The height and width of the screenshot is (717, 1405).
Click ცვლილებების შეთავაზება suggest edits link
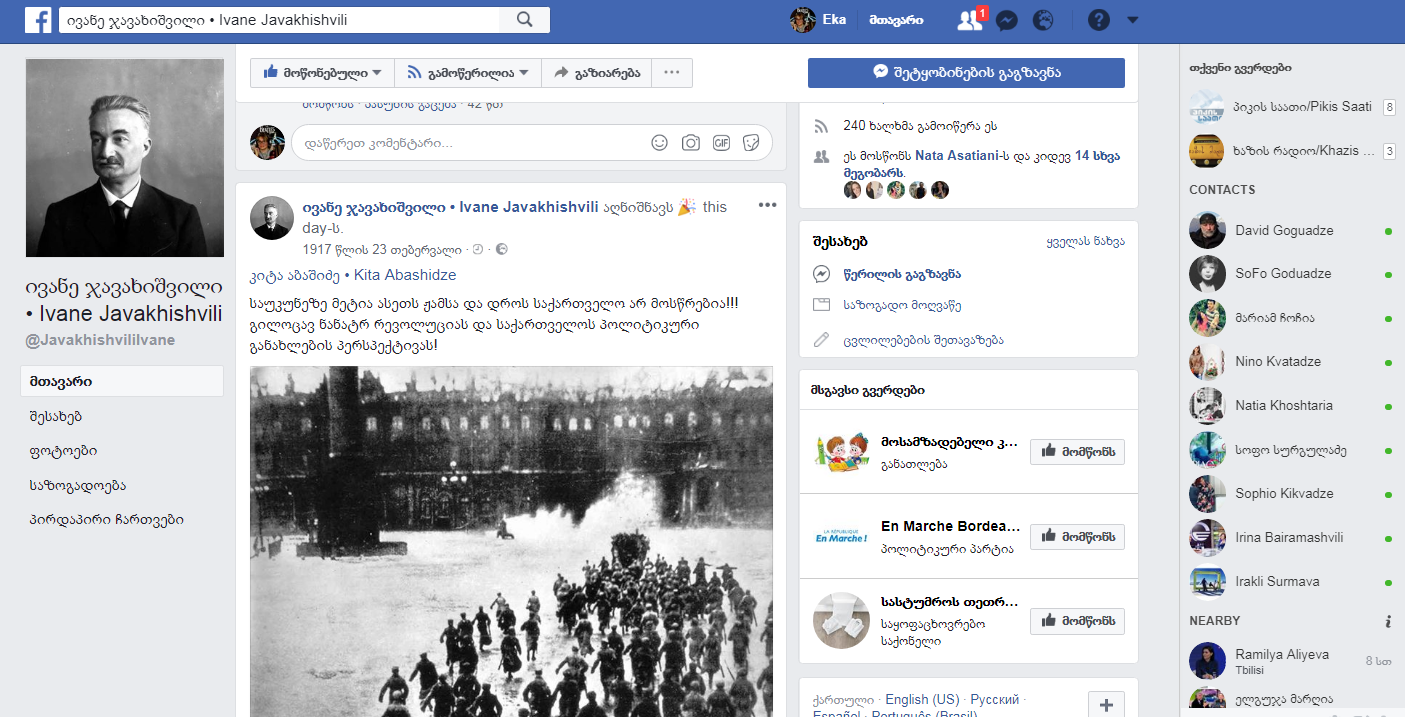point(922,340)
